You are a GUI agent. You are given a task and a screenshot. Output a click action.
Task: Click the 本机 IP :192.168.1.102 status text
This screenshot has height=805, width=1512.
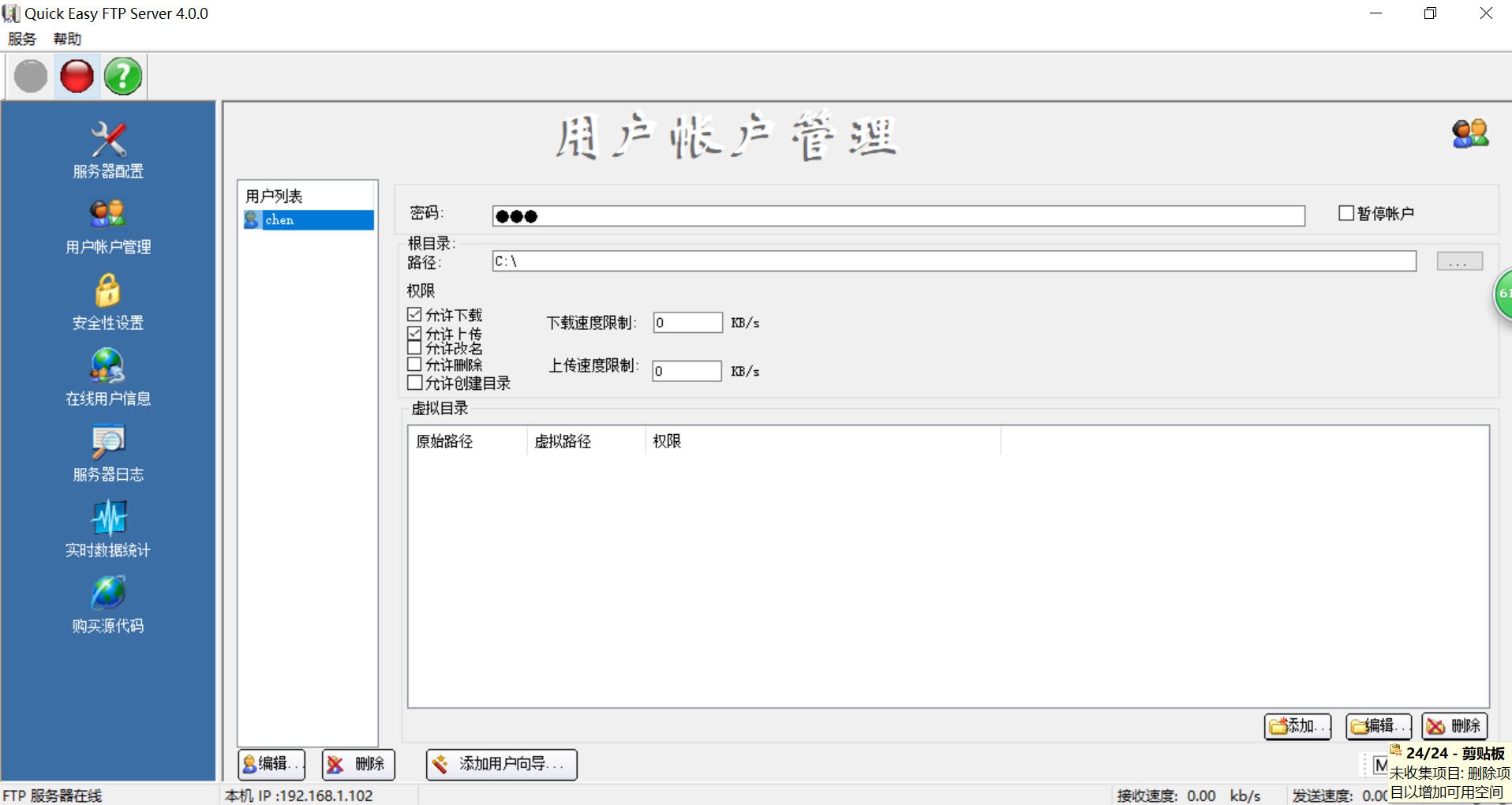(299, 796)
